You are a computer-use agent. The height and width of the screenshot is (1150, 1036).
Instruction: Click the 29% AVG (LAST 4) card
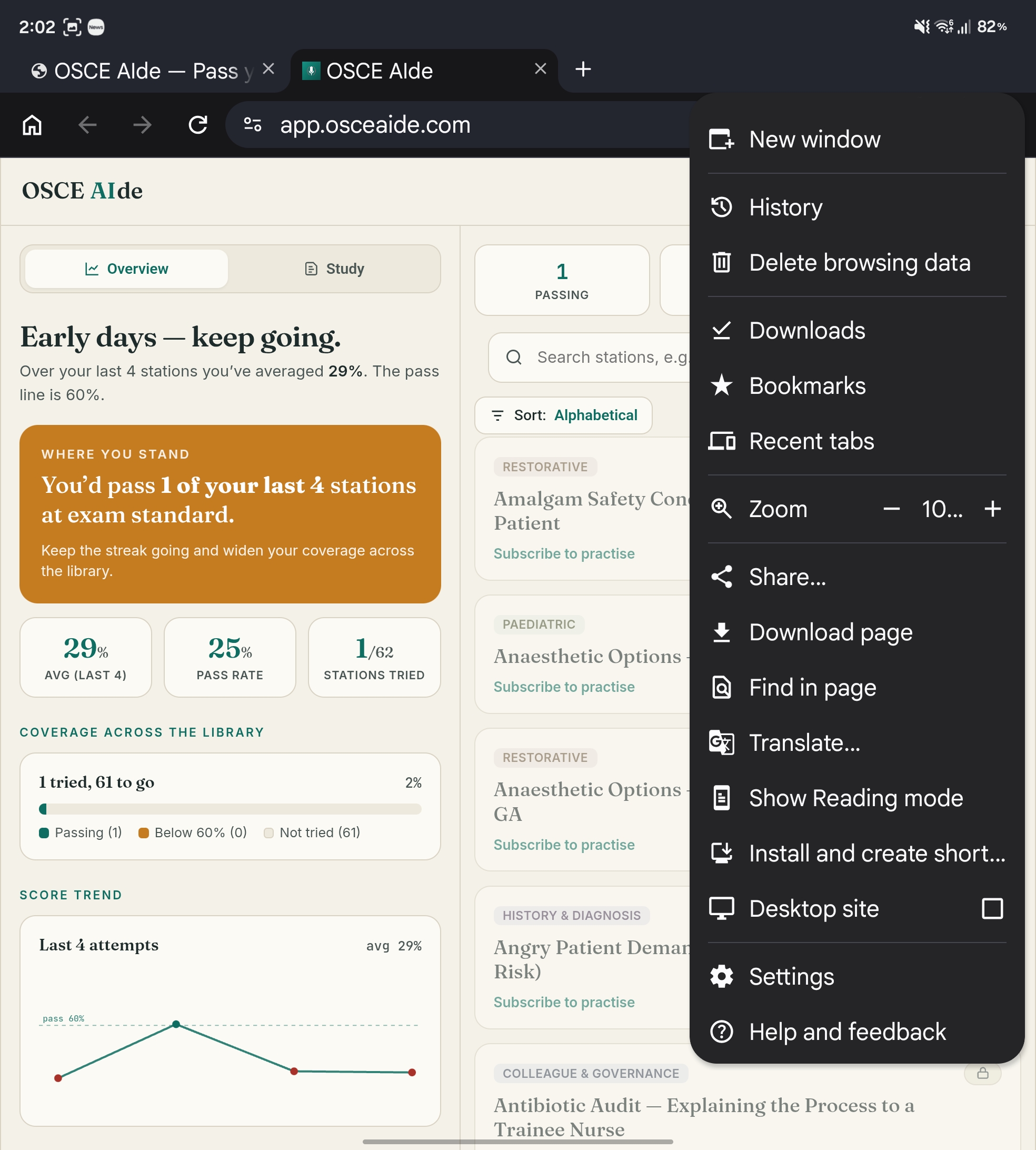click(85, 657)
